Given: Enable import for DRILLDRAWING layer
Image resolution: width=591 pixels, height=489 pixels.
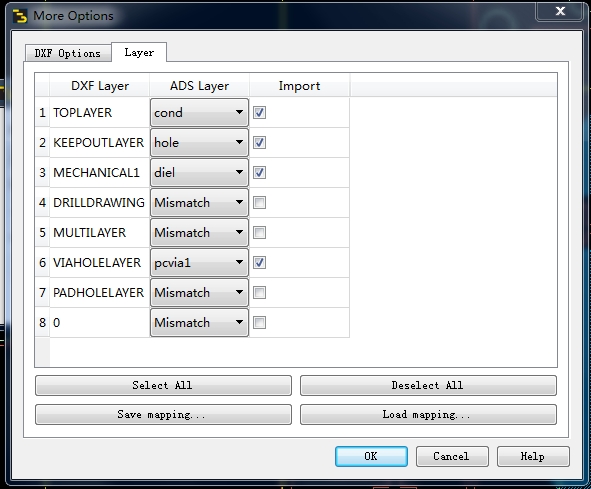Looking at the screenshot, I should coord(259,202).
